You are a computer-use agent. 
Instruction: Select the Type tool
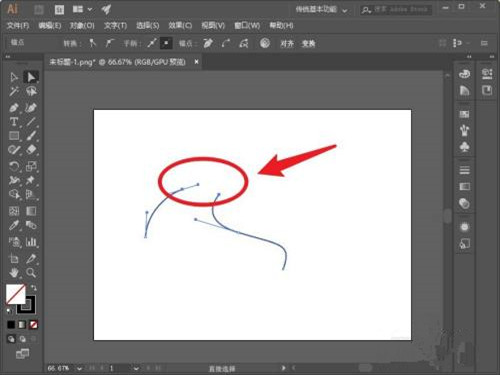14,122
